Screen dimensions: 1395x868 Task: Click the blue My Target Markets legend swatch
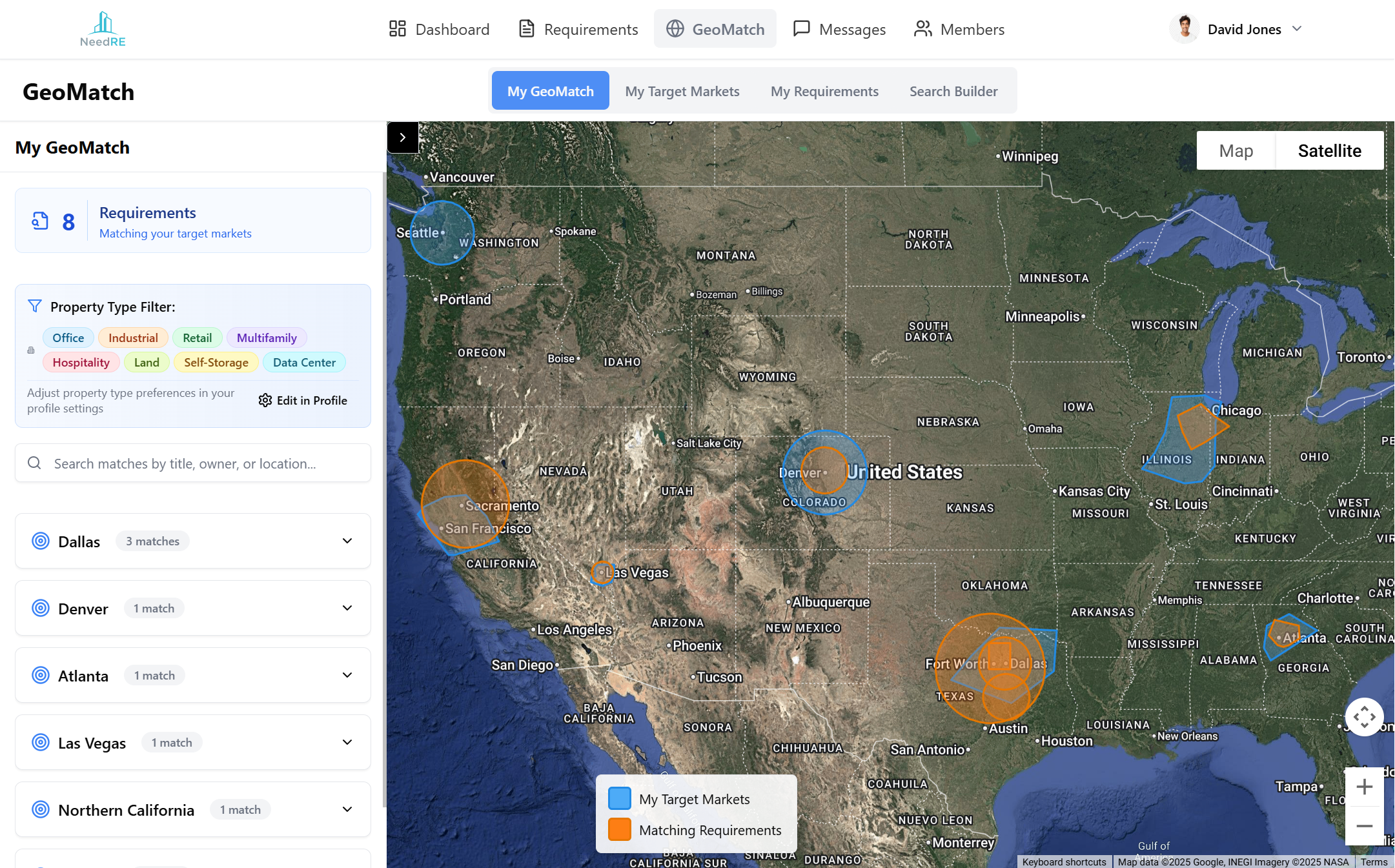click(619, 798)
